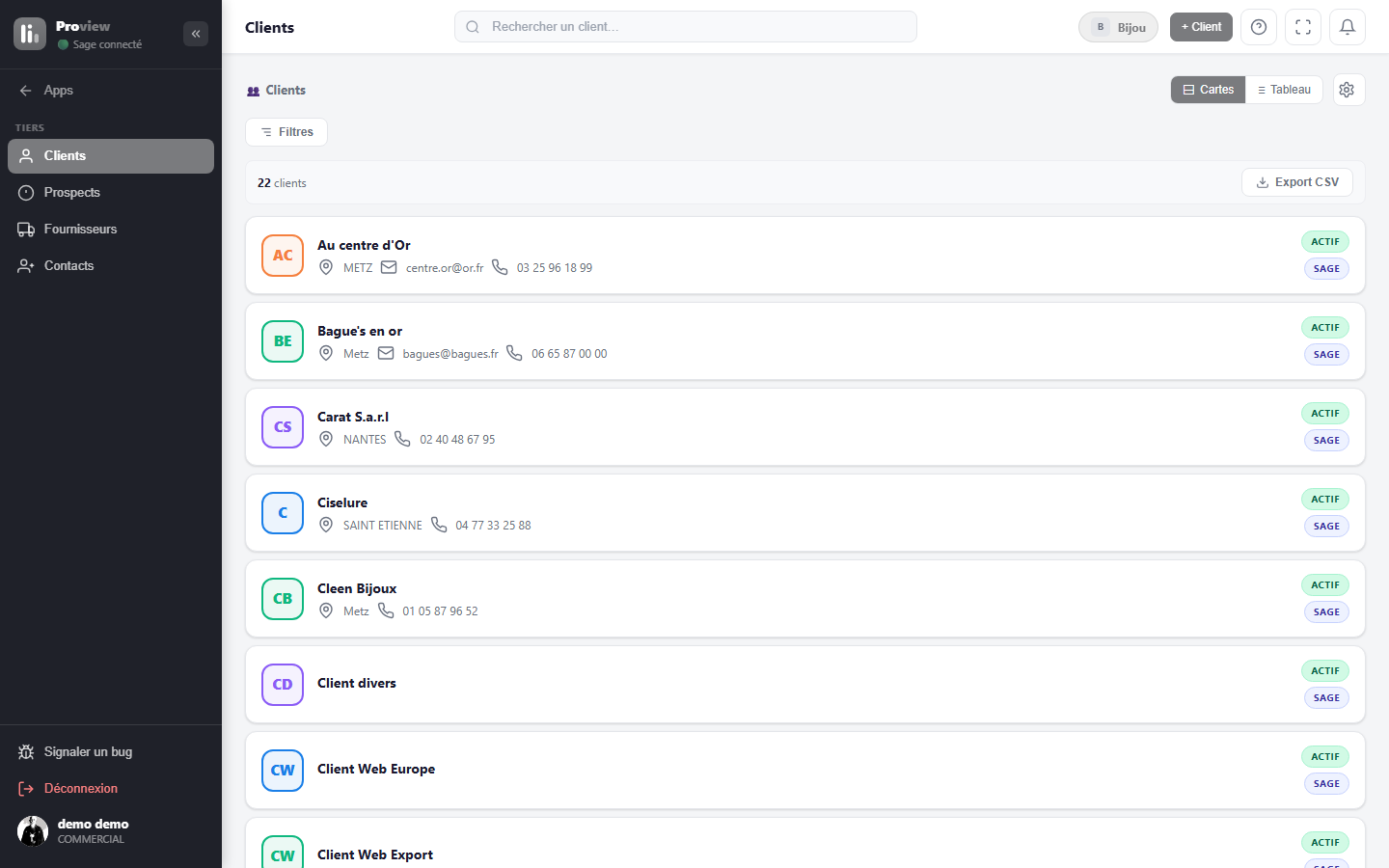This screenshot has height=868, width=1389.
Task: Toggle fullscreen mode icon
Action: pyautogui.click(x=1303, y=27)
